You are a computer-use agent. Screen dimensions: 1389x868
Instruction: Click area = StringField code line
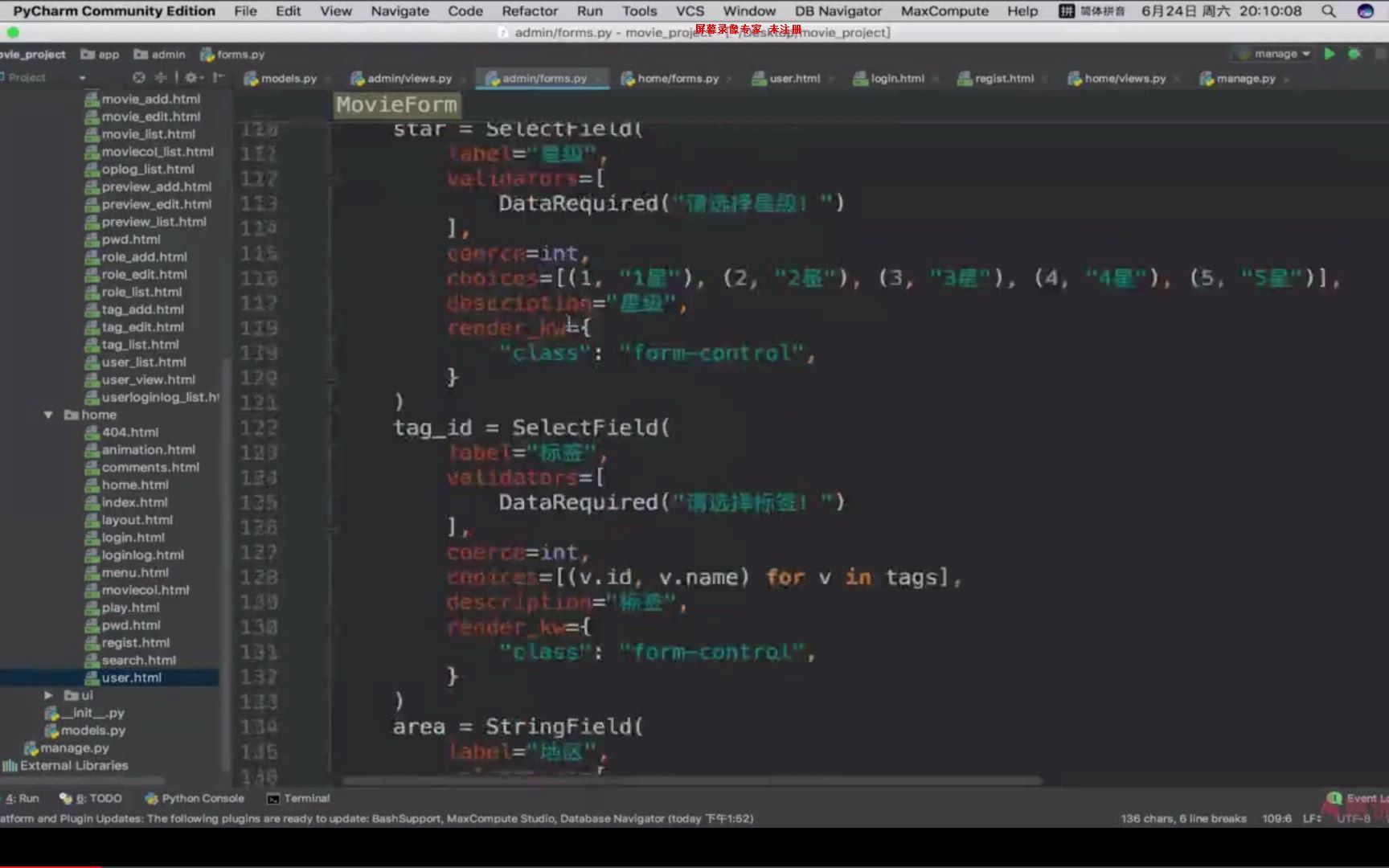coord(518,727)
